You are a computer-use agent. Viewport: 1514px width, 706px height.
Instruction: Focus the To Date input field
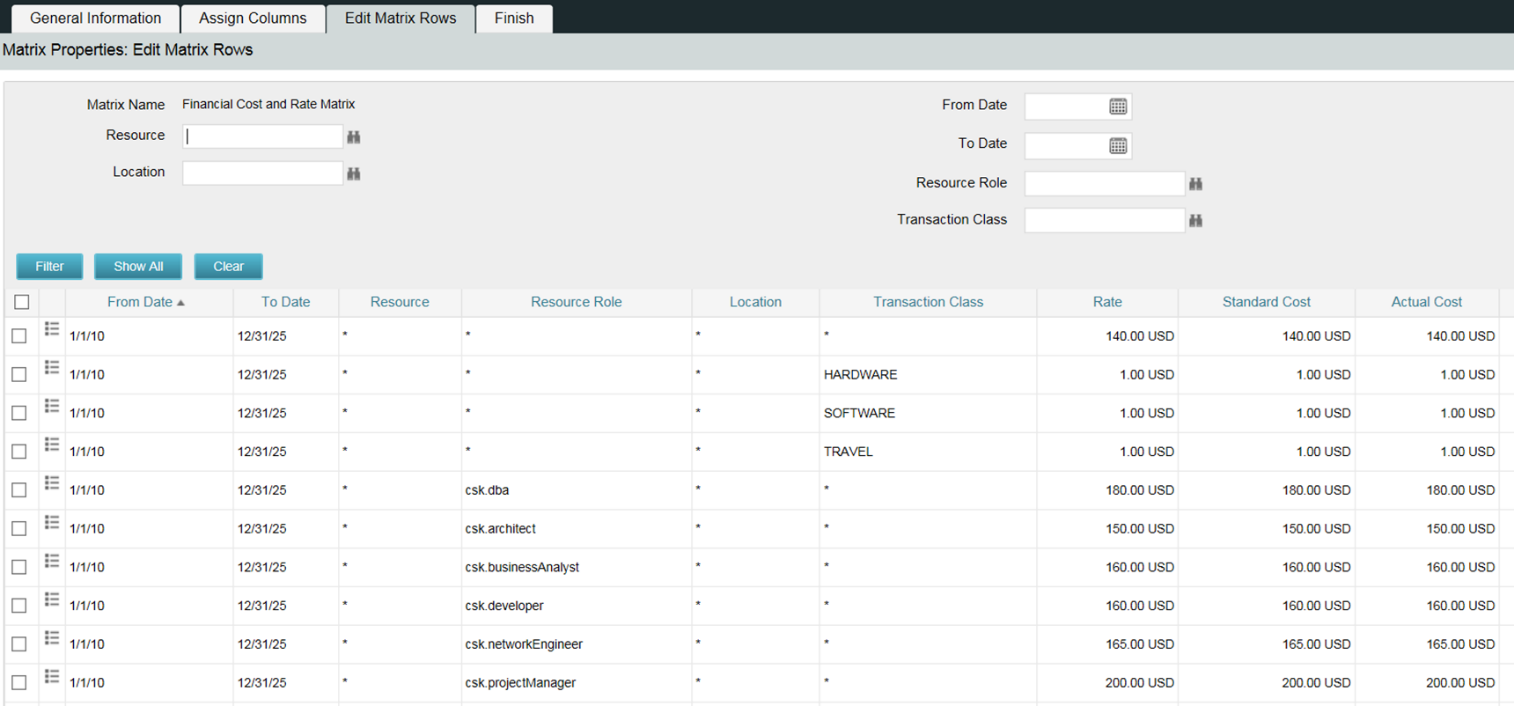pos(1078,146)
